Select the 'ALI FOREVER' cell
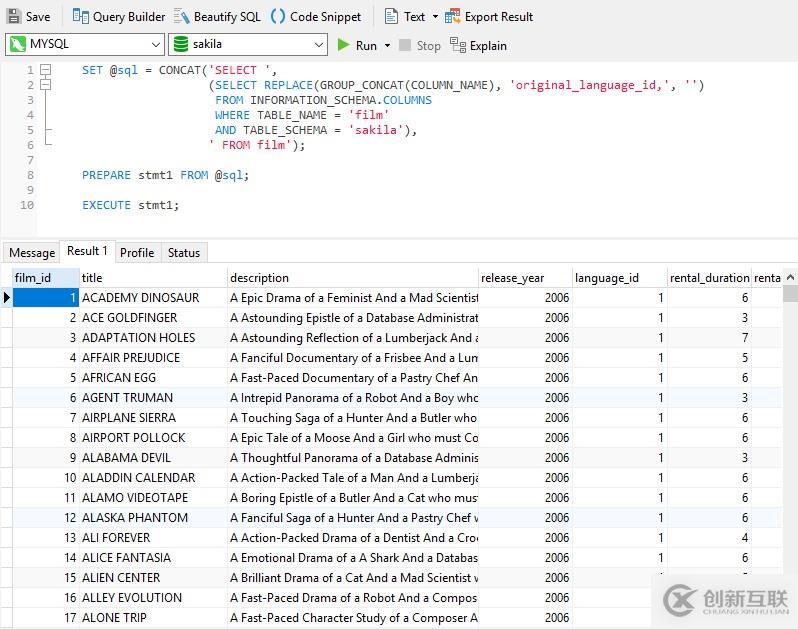 153,538
